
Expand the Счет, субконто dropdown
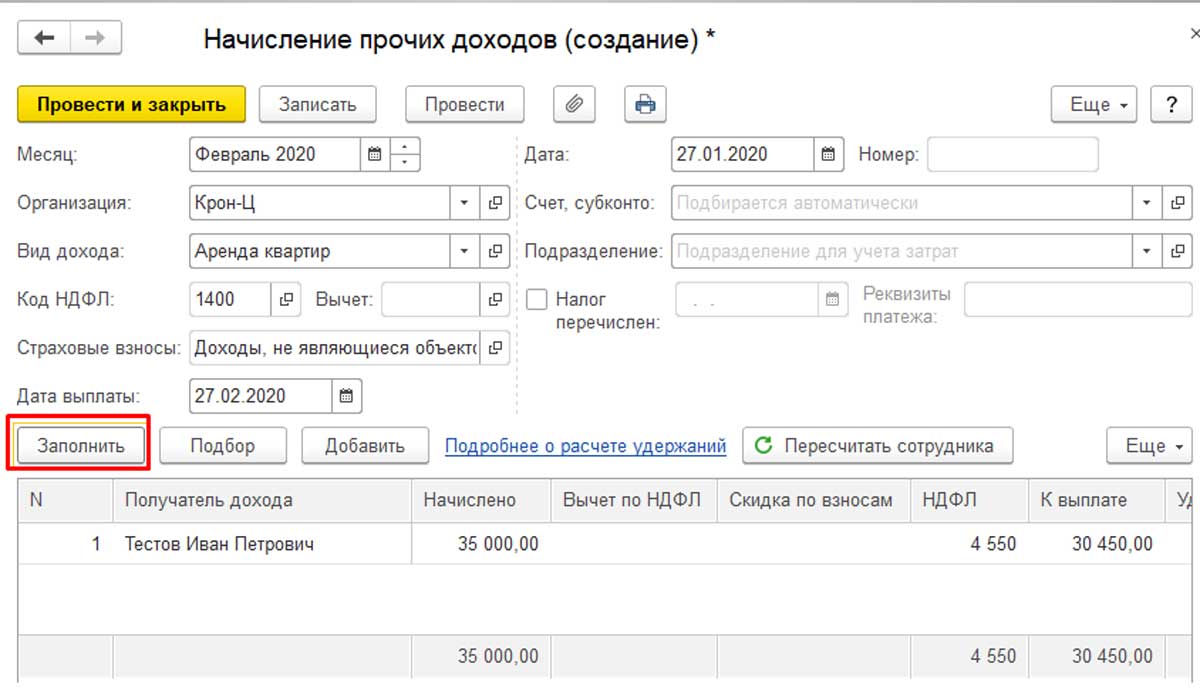(1146, 202)
